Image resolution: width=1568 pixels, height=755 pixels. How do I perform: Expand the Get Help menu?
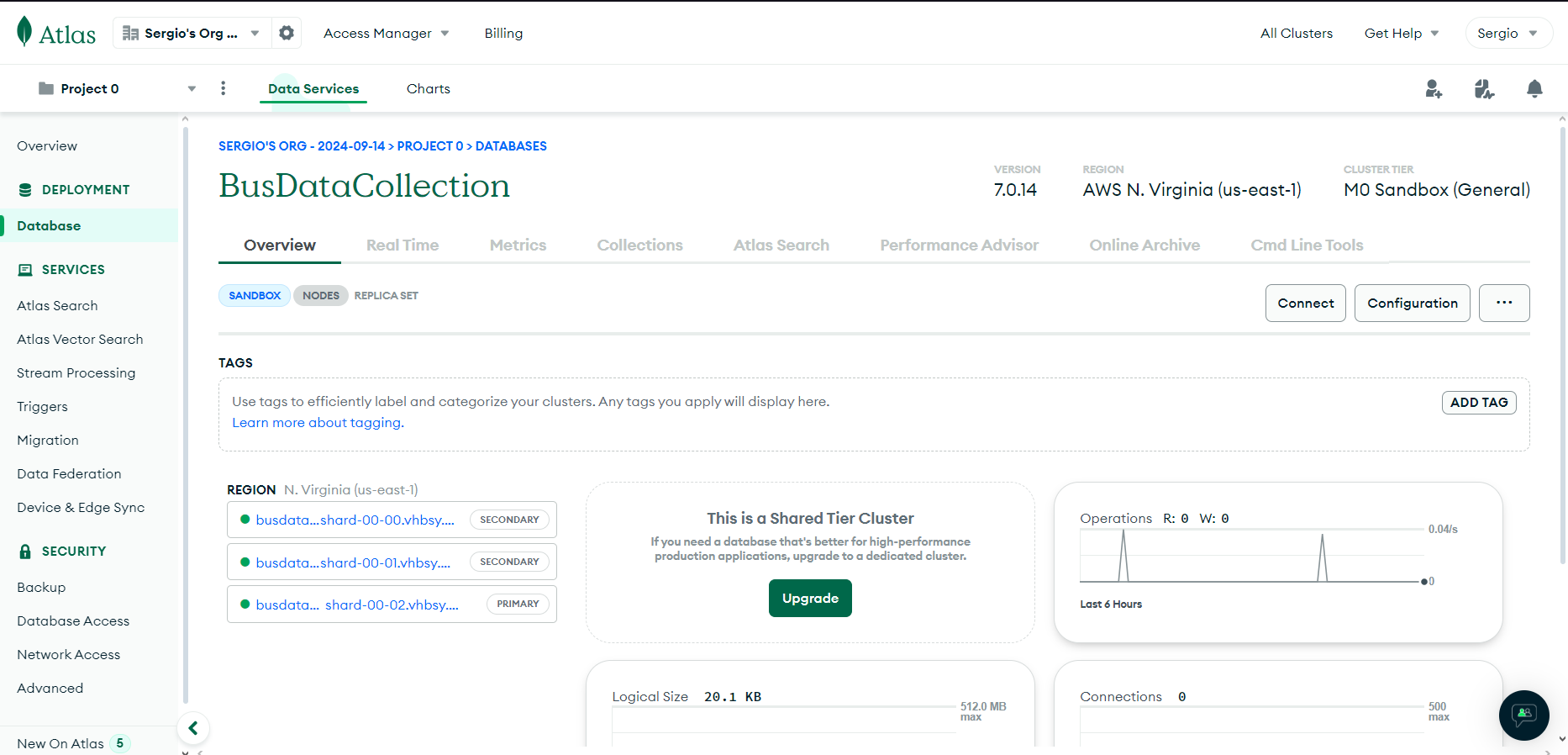click(1402, 33)
